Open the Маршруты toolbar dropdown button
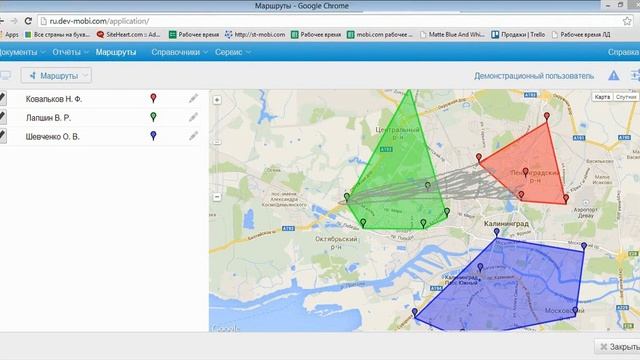This screenshot has width=640, height=360. pos(56,76)
